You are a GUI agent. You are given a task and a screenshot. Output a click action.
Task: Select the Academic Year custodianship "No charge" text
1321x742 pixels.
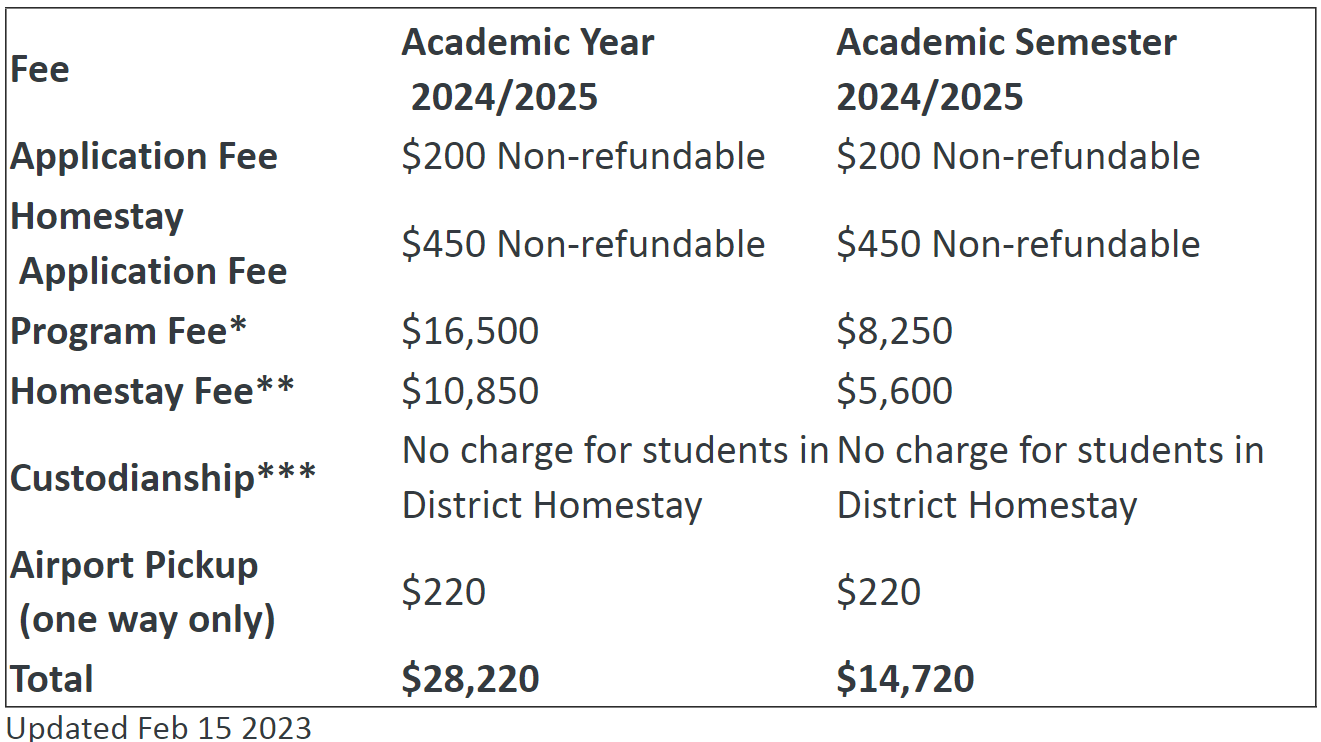pos(615,478)
